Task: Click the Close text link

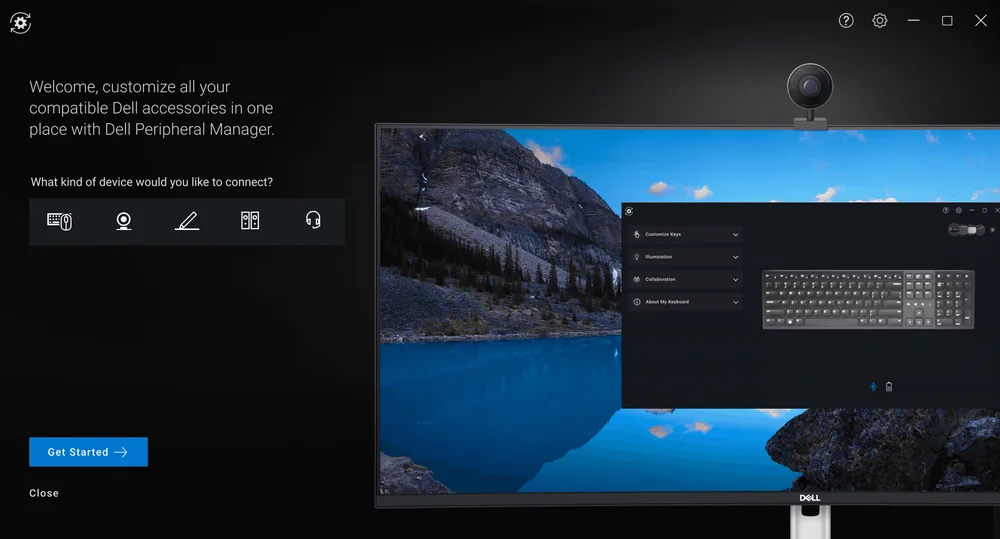Action: tap(44, 493)
